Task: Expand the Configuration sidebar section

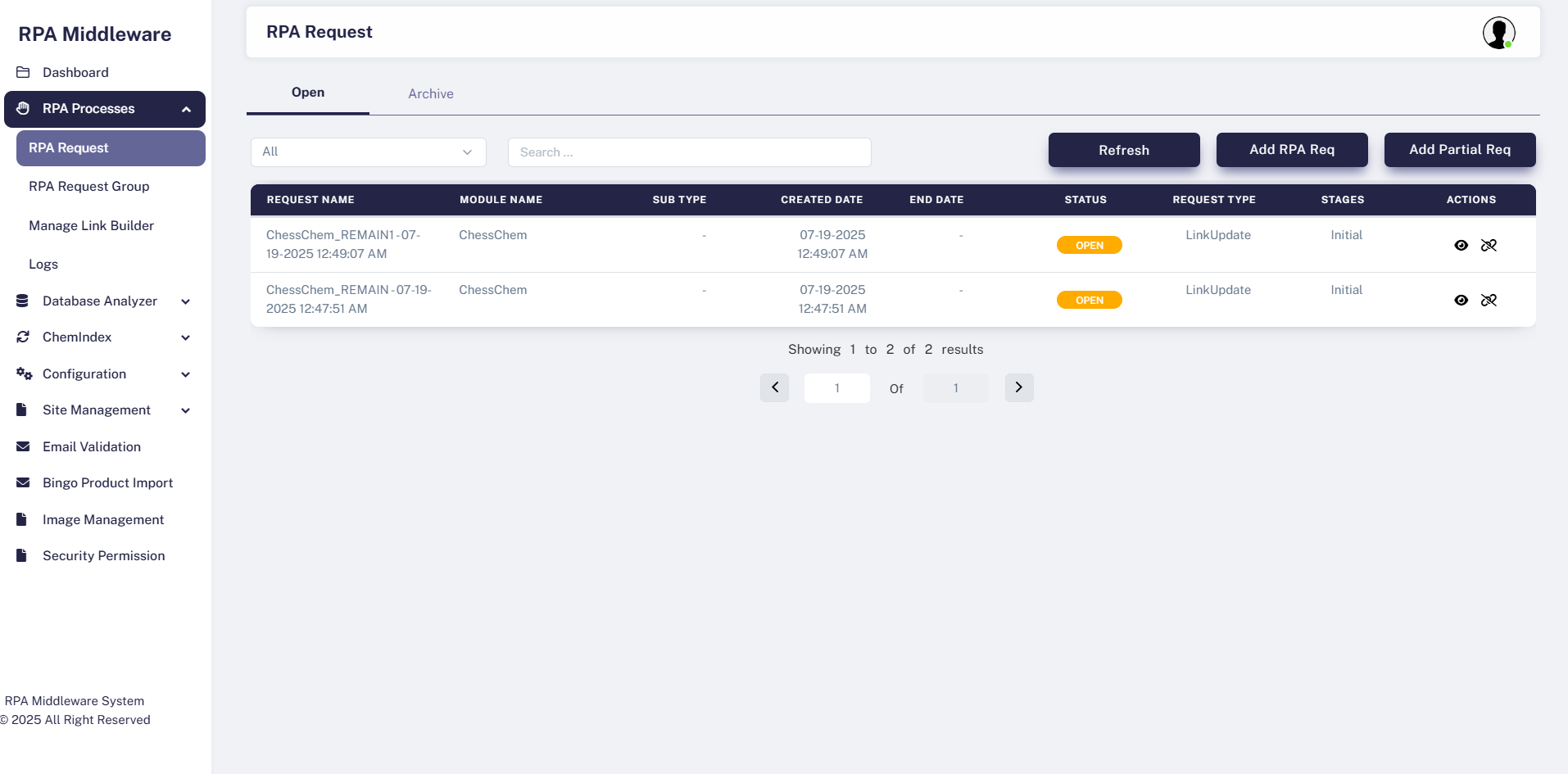Action: coord(186,374)
